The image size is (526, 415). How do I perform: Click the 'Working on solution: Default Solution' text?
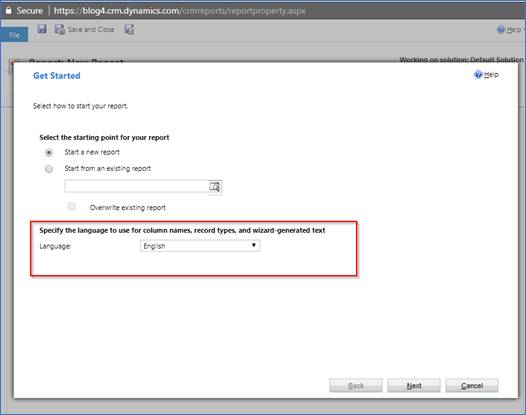461,59
